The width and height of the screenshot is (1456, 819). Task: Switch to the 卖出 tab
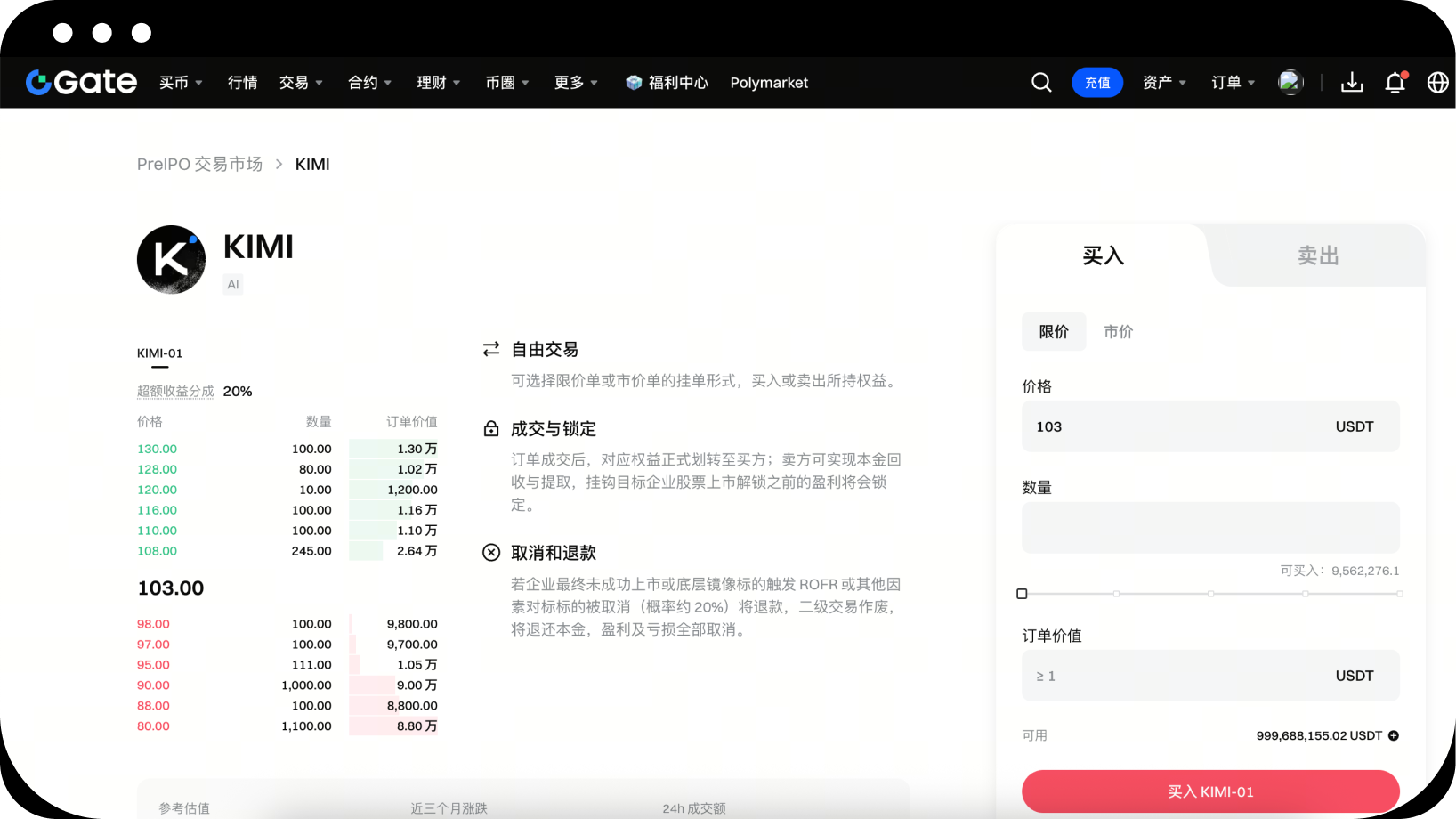tap(1318, 255)
